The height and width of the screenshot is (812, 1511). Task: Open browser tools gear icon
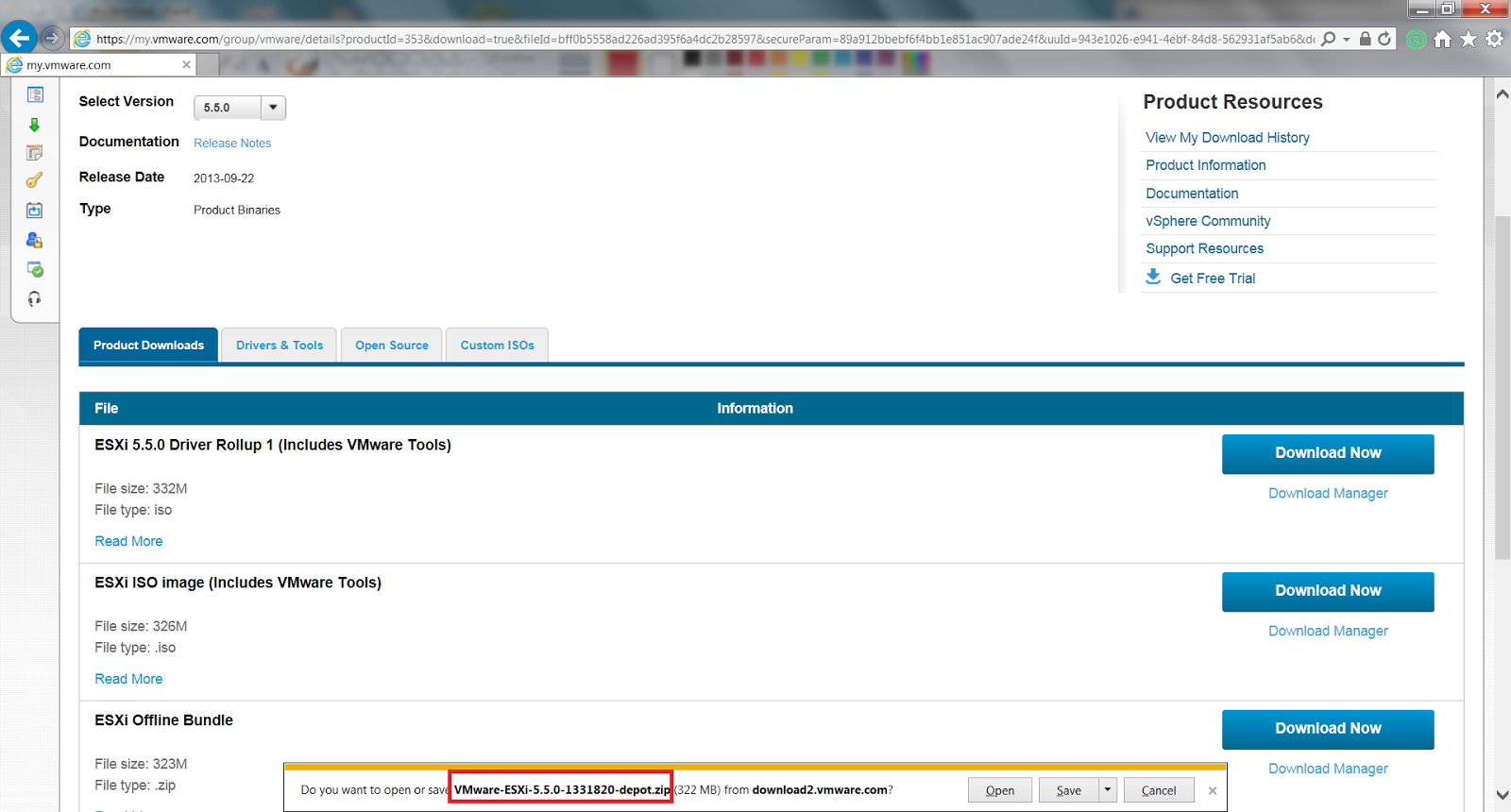tap(1494, 39)
